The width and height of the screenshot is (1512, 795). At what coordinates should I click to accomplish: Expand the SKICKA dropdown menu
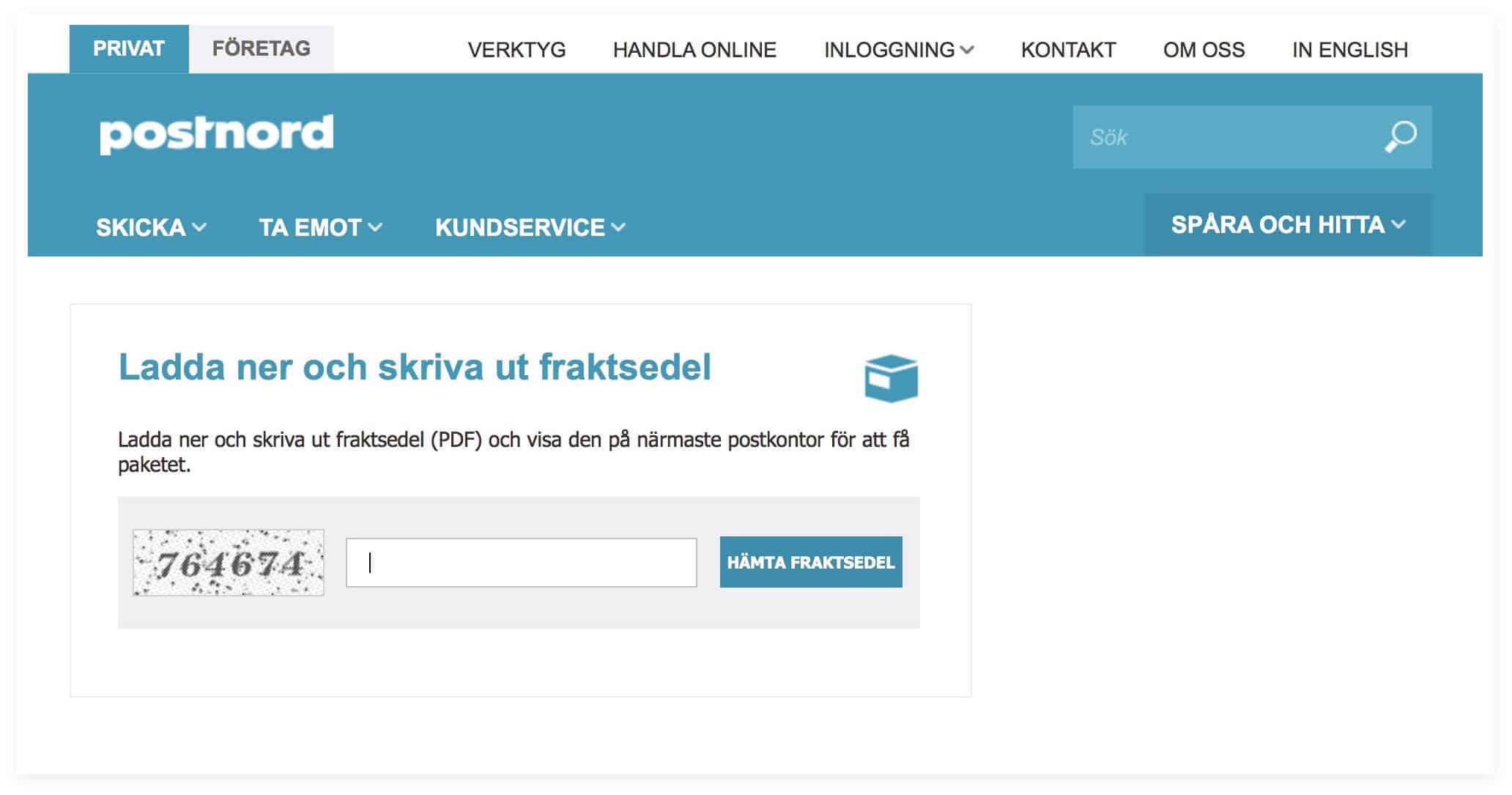(151, 227)
